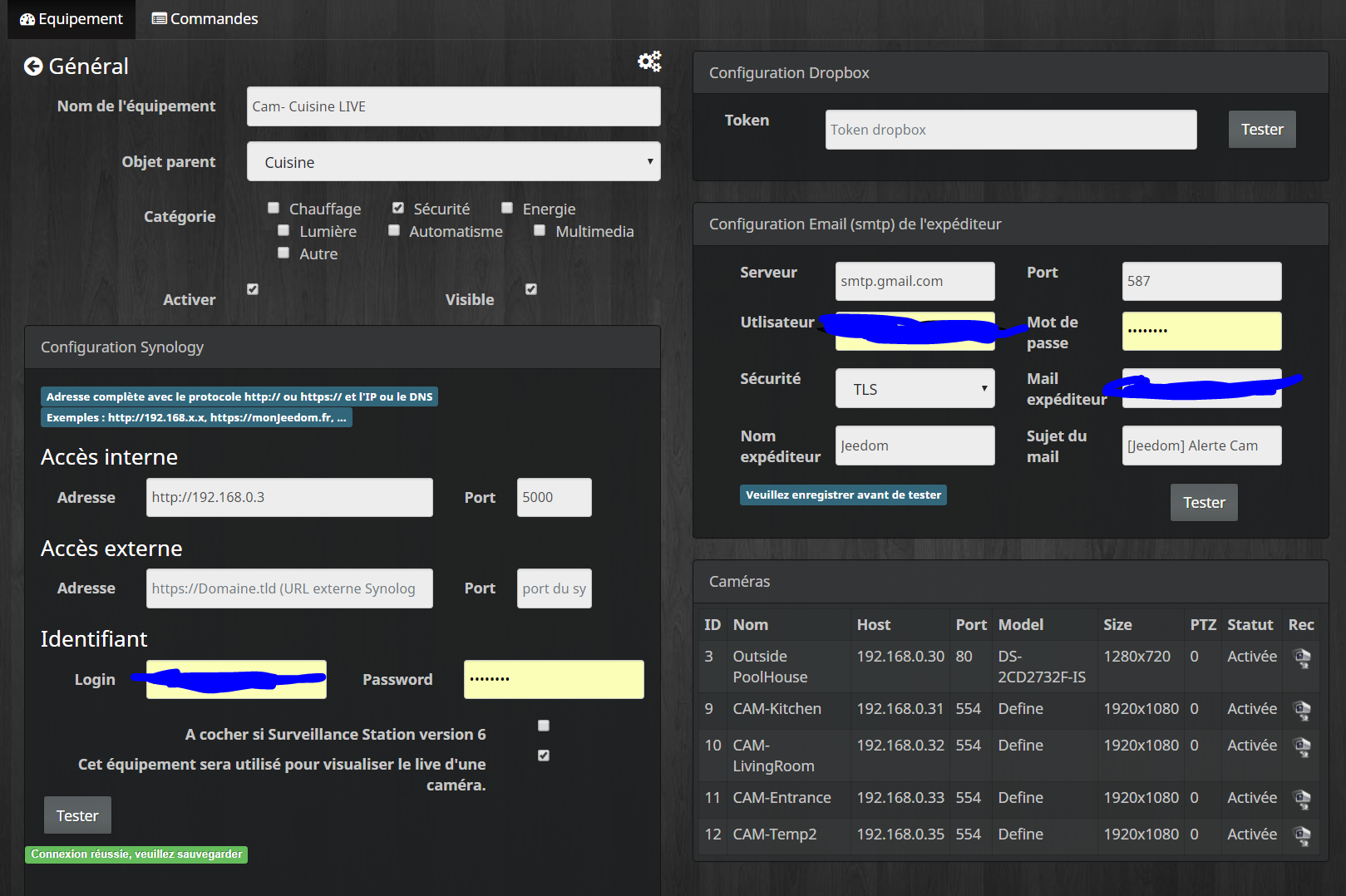Click the Rec icon for CAM-Temp2
1346x896 pixels.
pyautogui.click(x=1302, y=836)
